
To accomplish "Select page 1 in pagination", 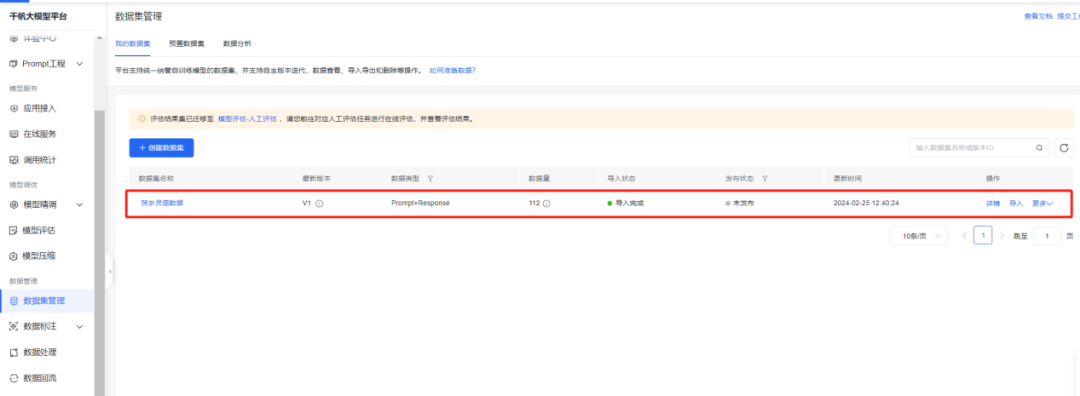I will tap(983, 236).
